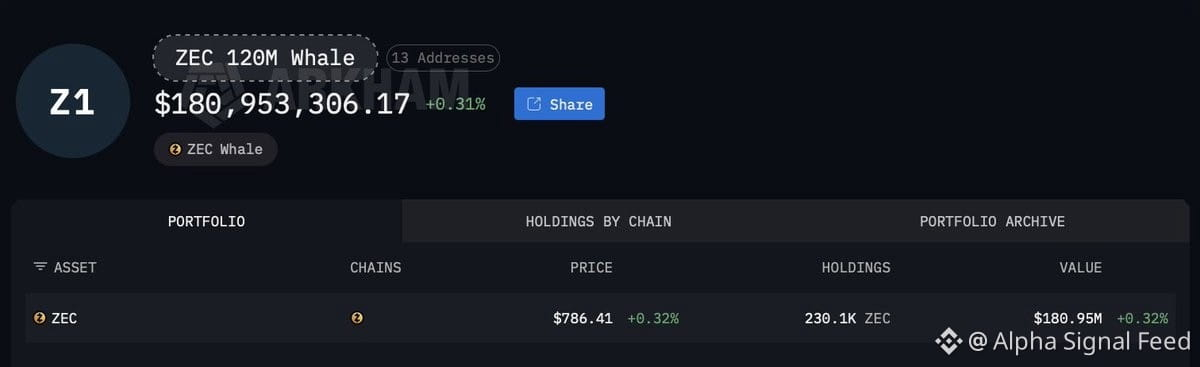This screenshot has width=1200, height=367.
Task: Open the PORTFOLIO ARCHIVE tab
Action: (992, 221)
